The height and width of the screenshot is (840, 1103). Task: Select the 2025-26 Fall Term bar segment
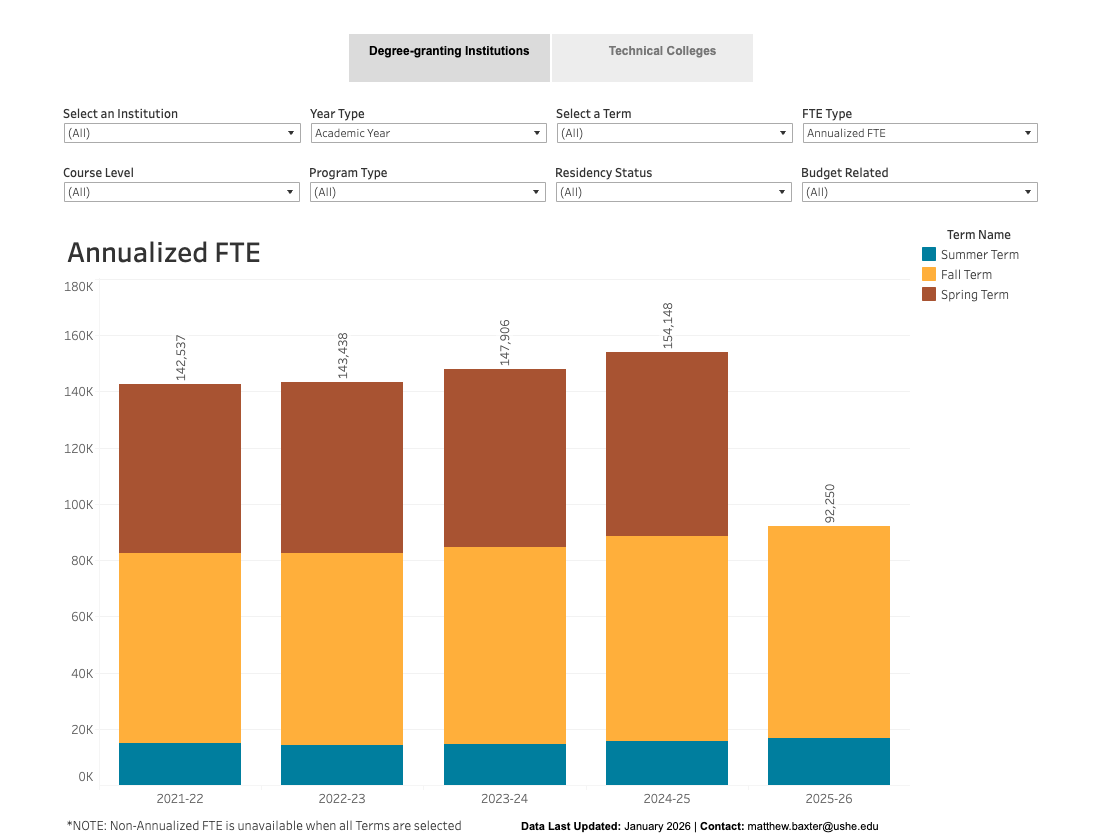(x=829, y=632)
